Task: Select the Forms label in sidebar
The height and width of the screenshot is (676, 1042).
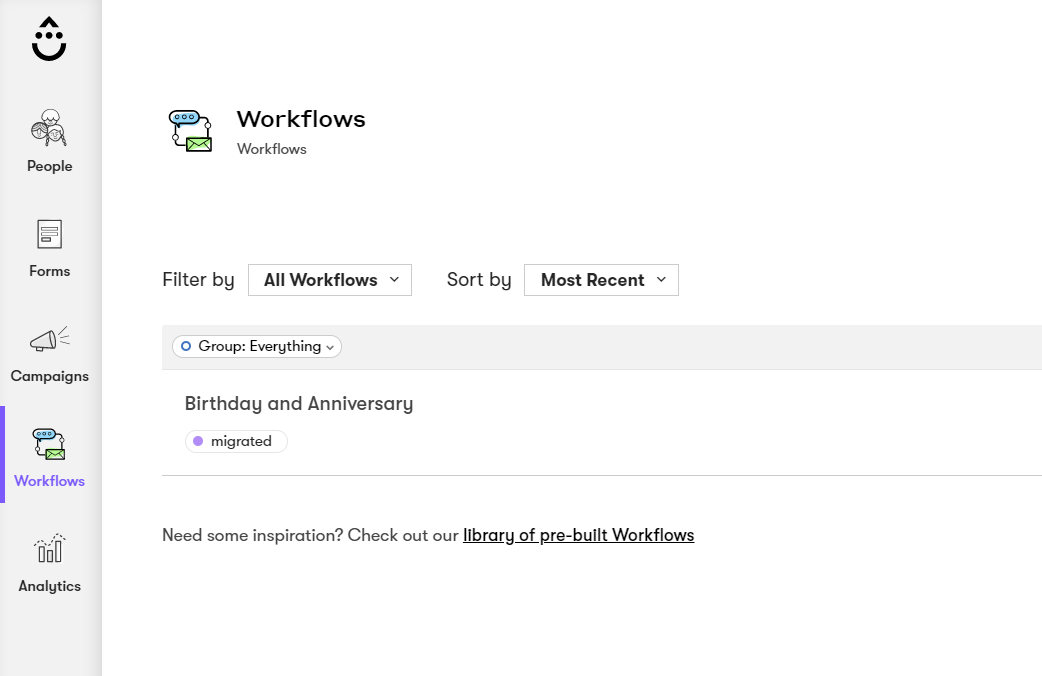Action: 49,271
